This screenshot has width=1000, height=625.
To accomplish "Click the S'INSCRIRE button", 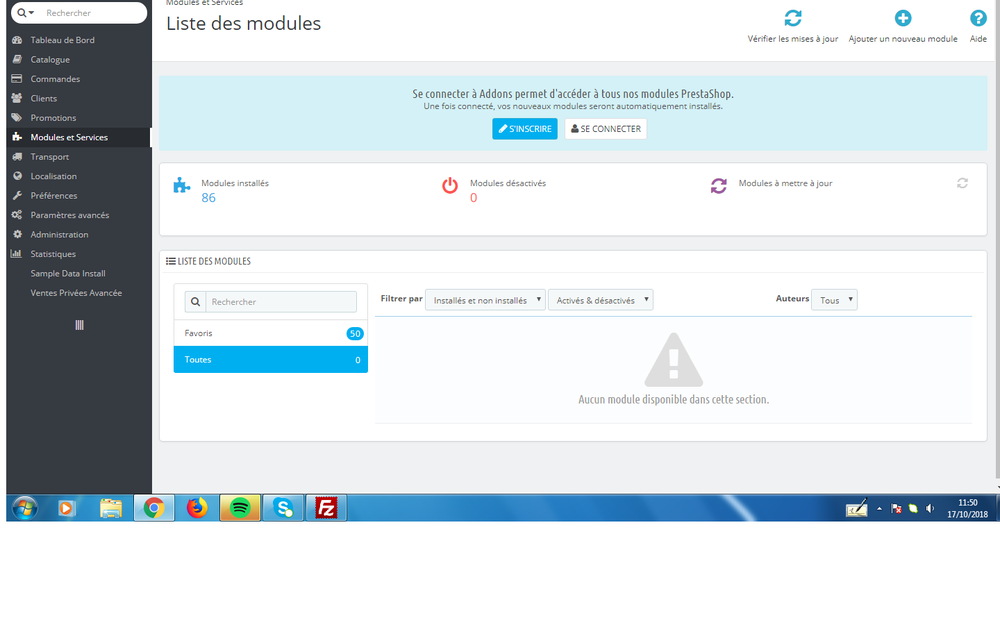I will pos(524,129).
